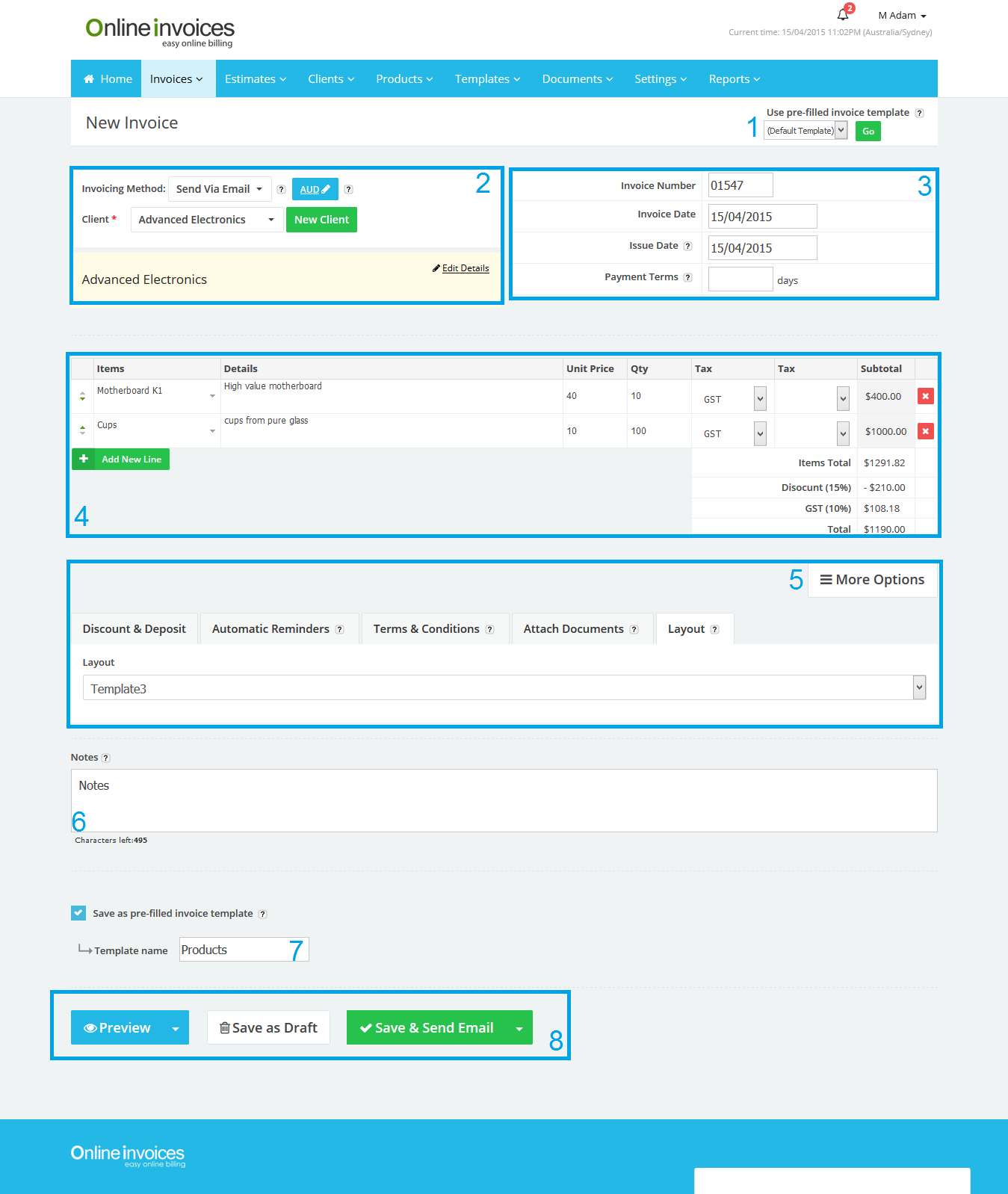Remove the Cups line item
This screenshot has height=1194, width=1008.
coord(925,431)
